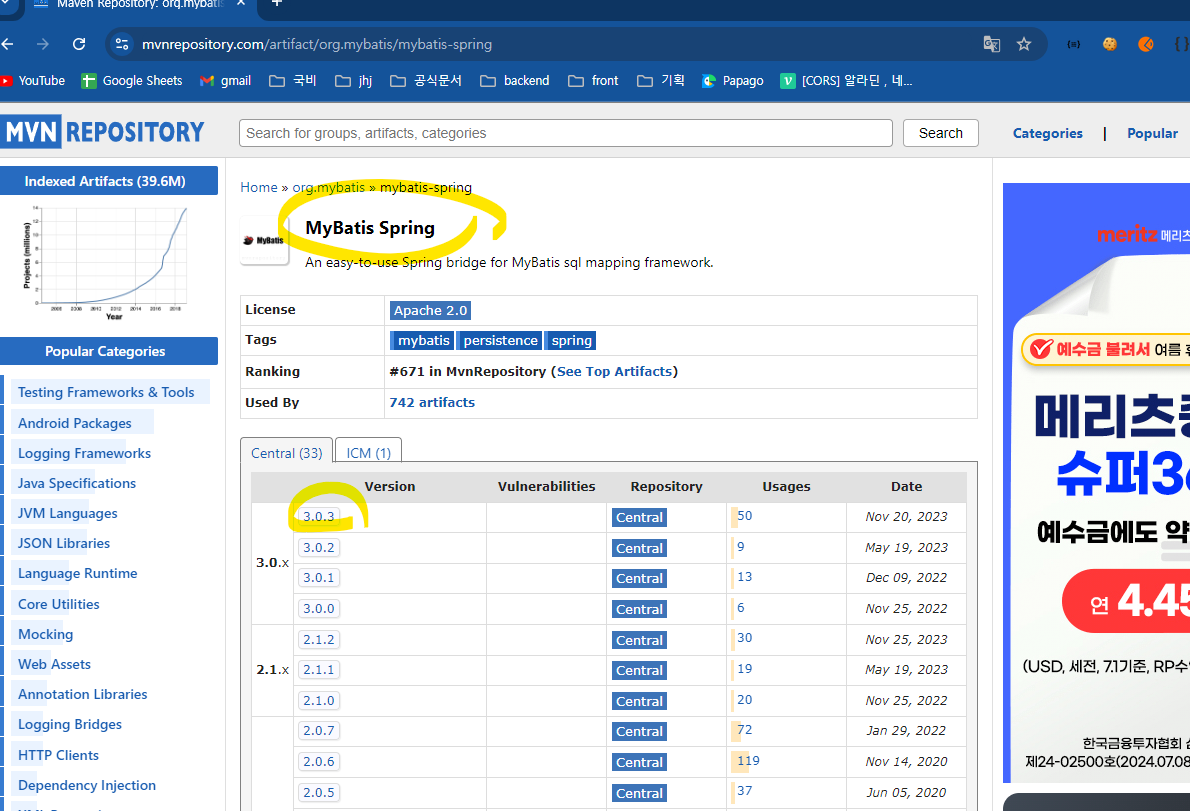Bookmark this page with star icon
This screenshot has width=1190, height=811.
point(1024,44)
